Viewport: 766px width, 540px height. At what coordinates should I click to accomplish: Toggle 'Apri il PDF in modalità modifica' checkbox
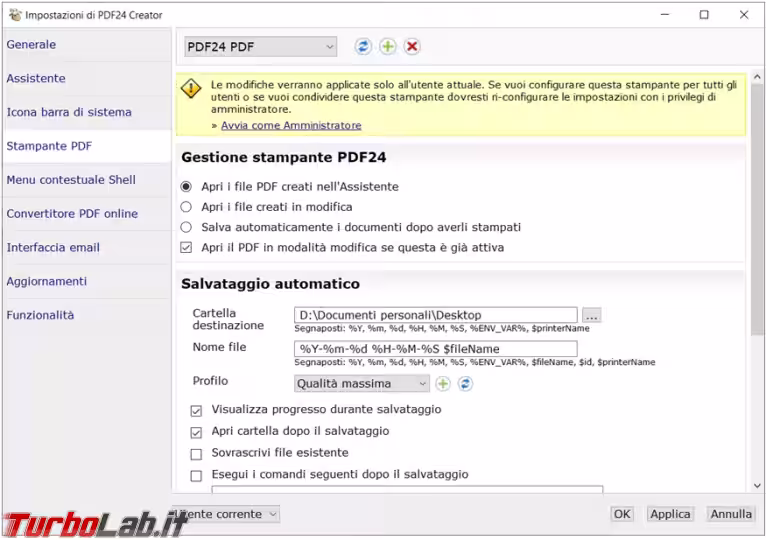coord(186,248)
